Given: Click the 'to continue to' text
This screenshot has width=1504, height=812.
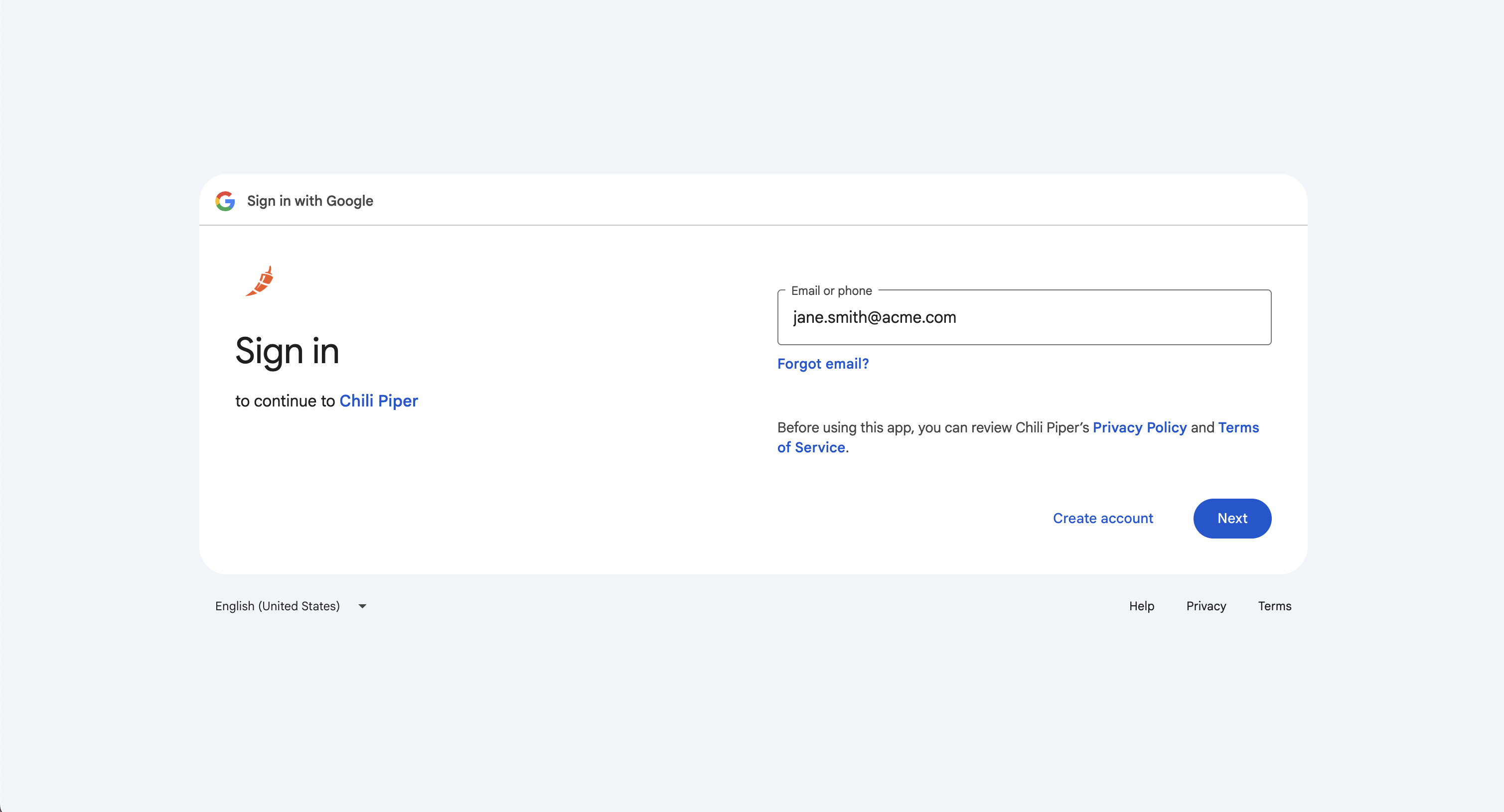Looking at the screenshot, I should pyautogui.click(x=285, y=401).
